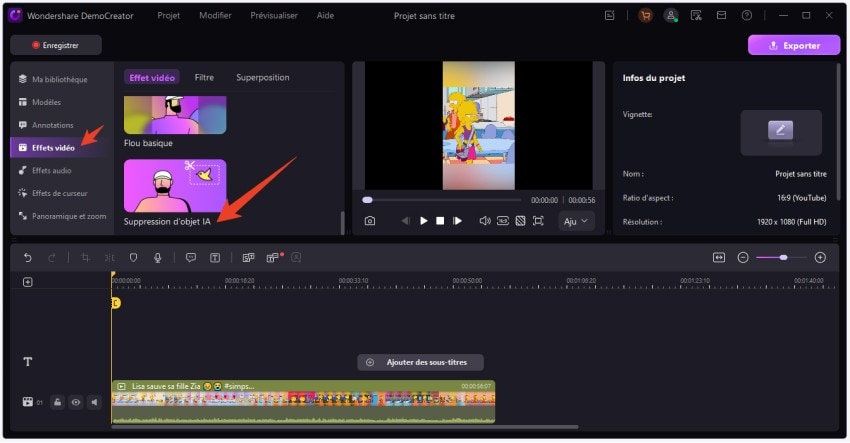Step back to the previous frame

[x=405, y=221]
